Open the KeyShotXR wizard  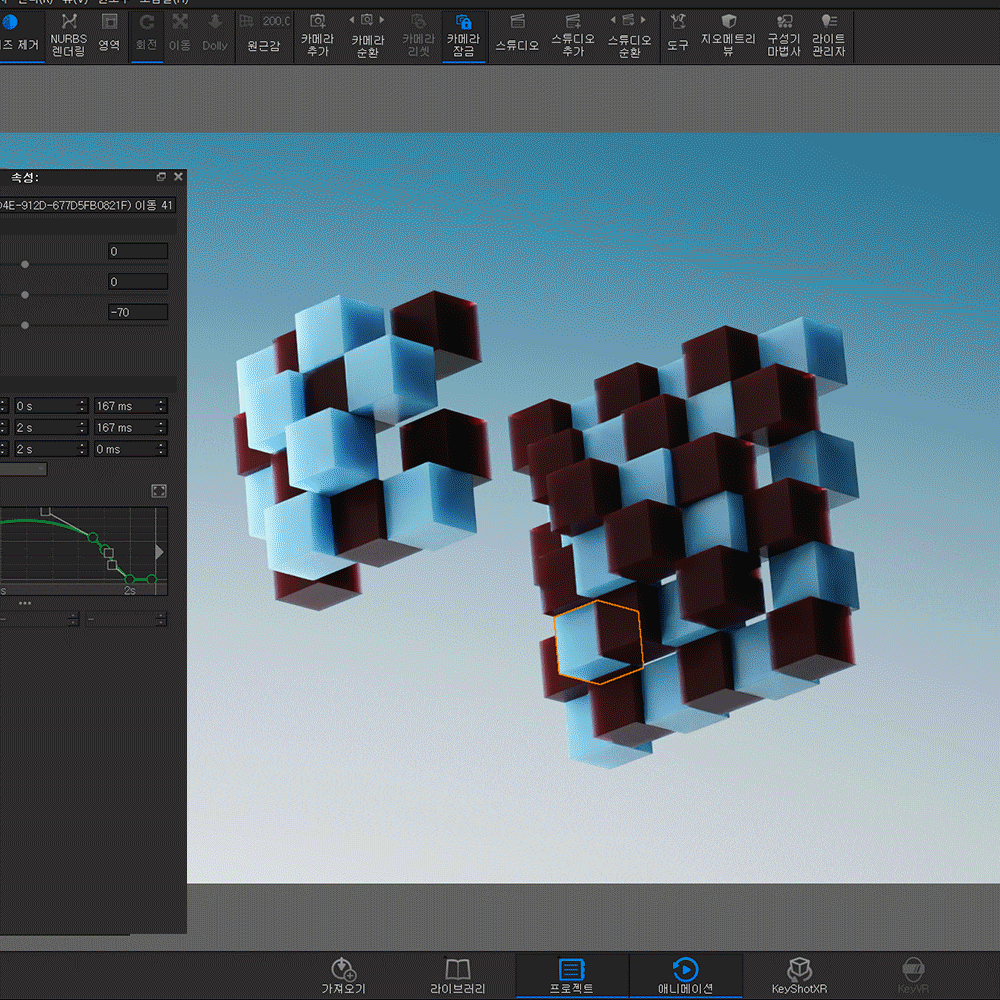click(x=799, y=975)
